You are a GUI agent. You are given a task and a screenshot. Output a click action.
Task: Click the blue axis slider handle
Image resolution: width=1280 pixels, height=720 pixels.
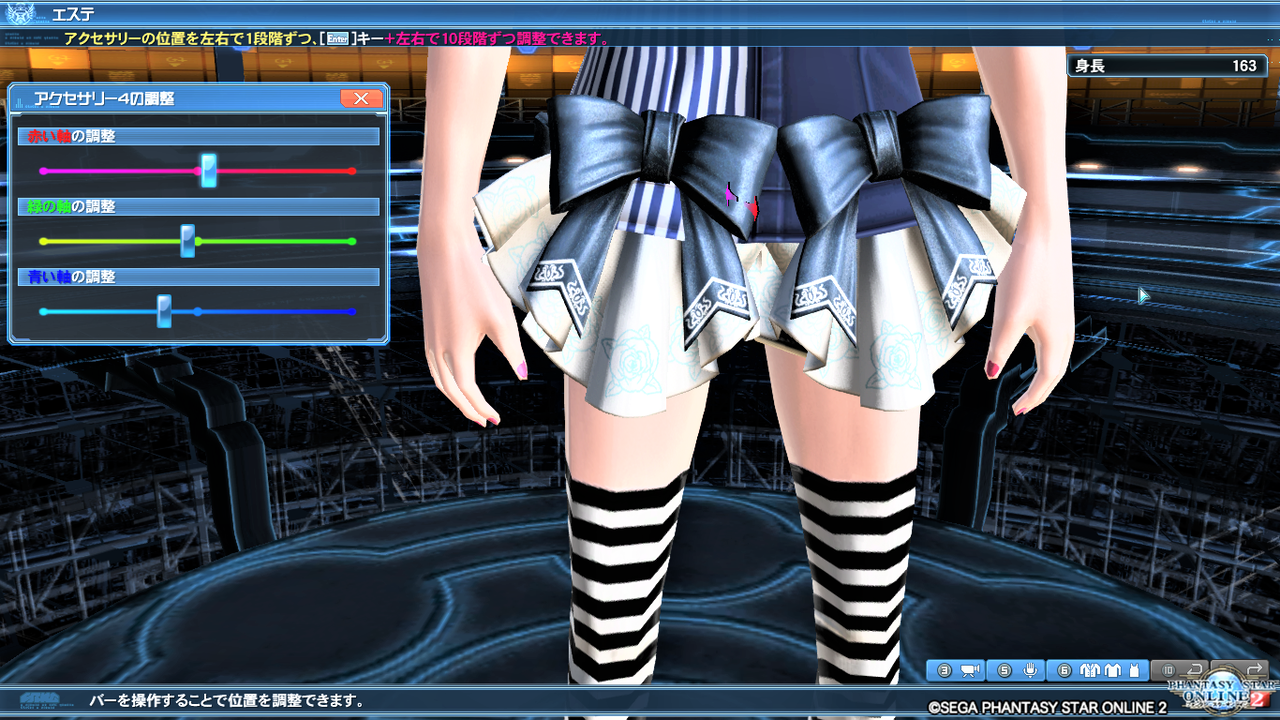pos(164,311)
